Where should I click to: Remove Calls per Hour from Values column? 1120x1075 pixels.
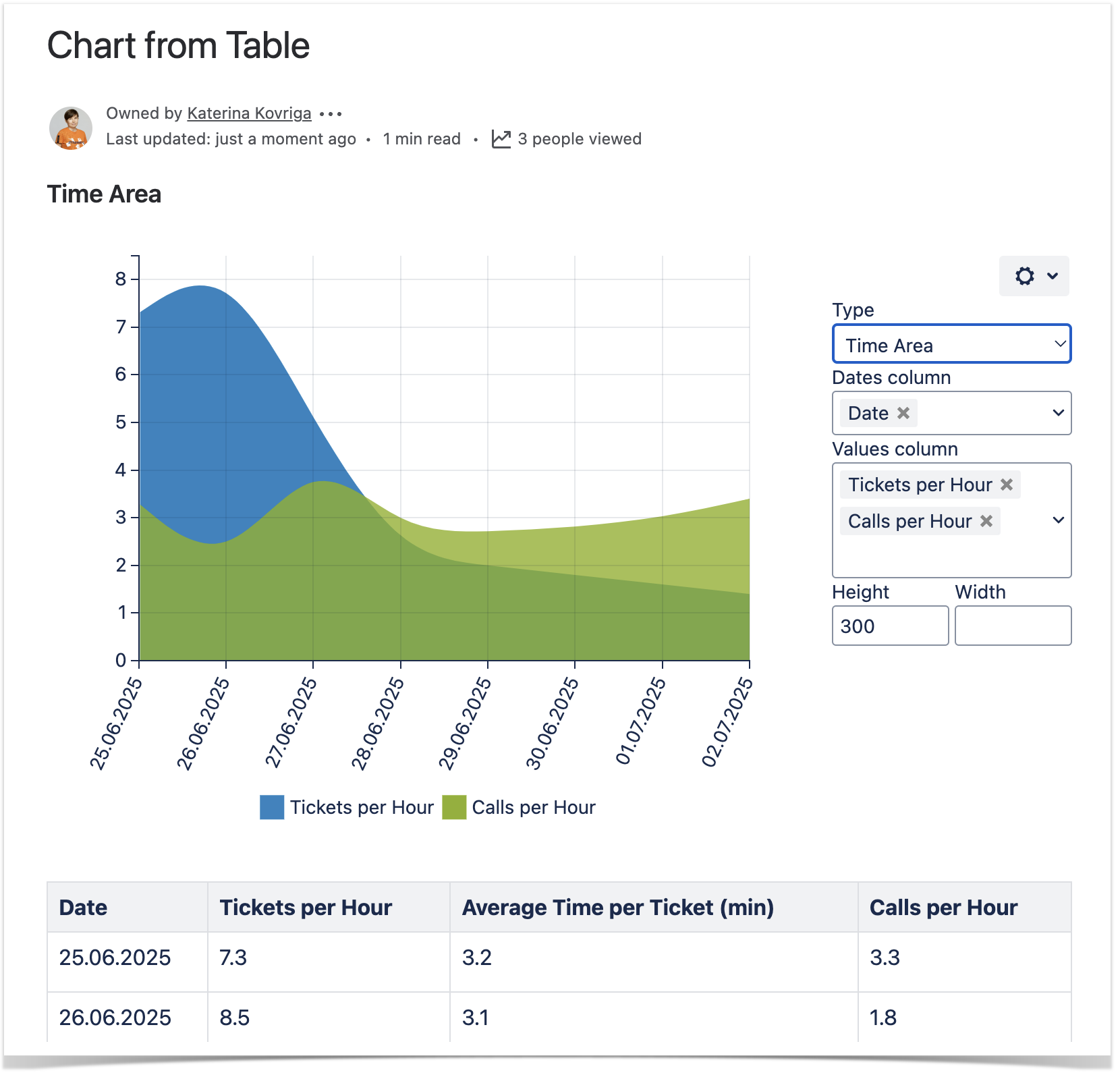point(986,521)
